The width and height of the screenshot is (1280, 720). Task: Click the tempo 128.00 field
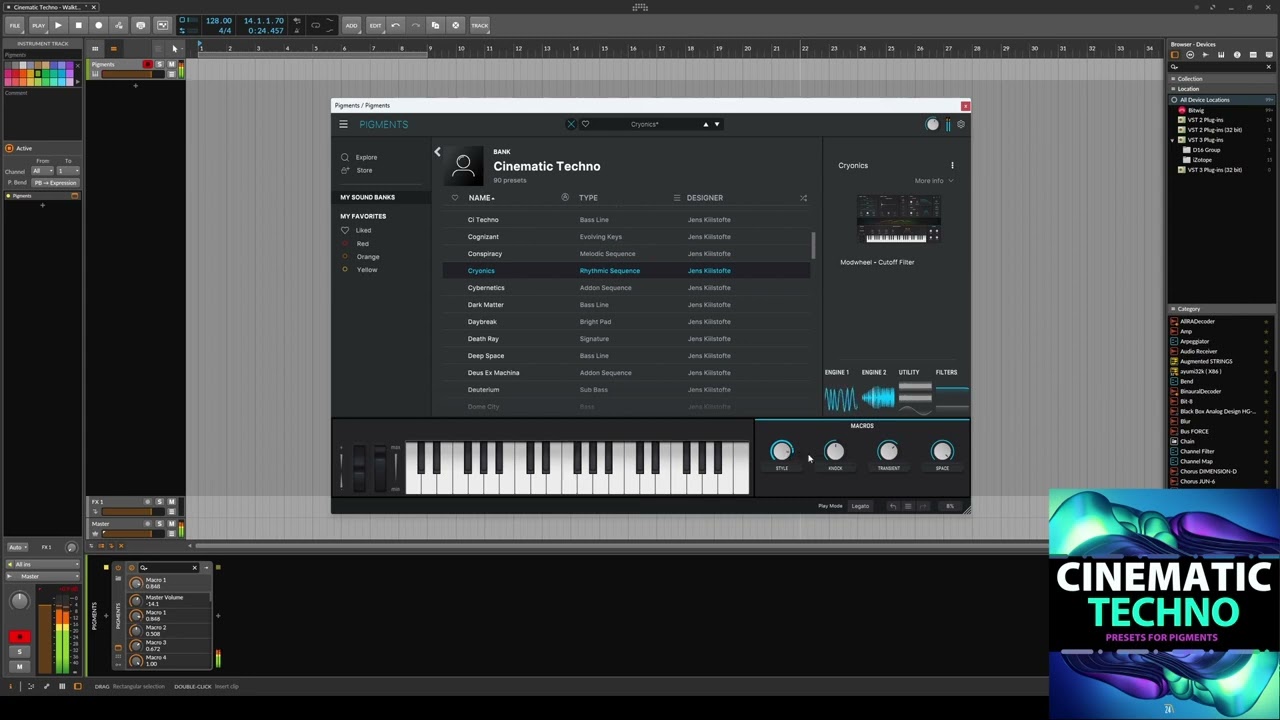point(219,21)
